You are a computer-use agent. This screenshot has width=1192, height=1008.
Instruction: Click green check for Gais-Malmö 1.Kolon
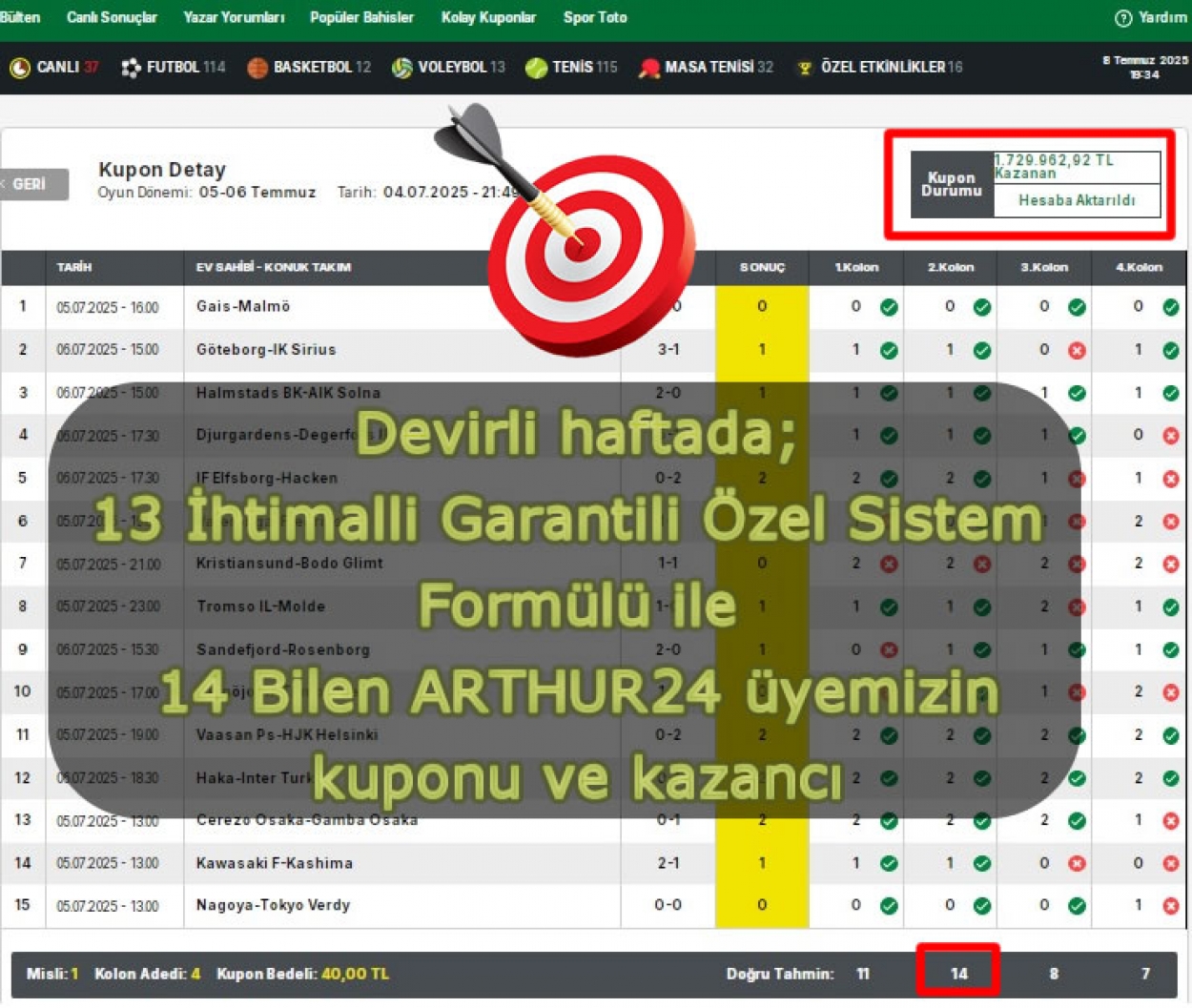[889, 307]
